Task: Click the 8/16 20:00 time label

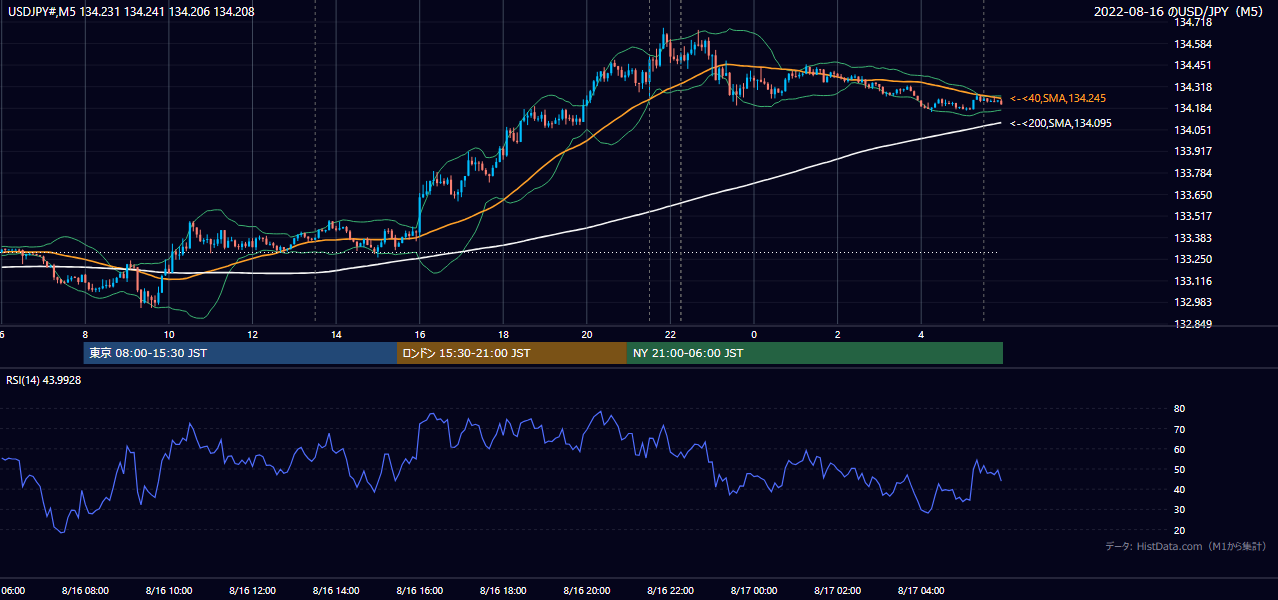Action: click(587, 590)
